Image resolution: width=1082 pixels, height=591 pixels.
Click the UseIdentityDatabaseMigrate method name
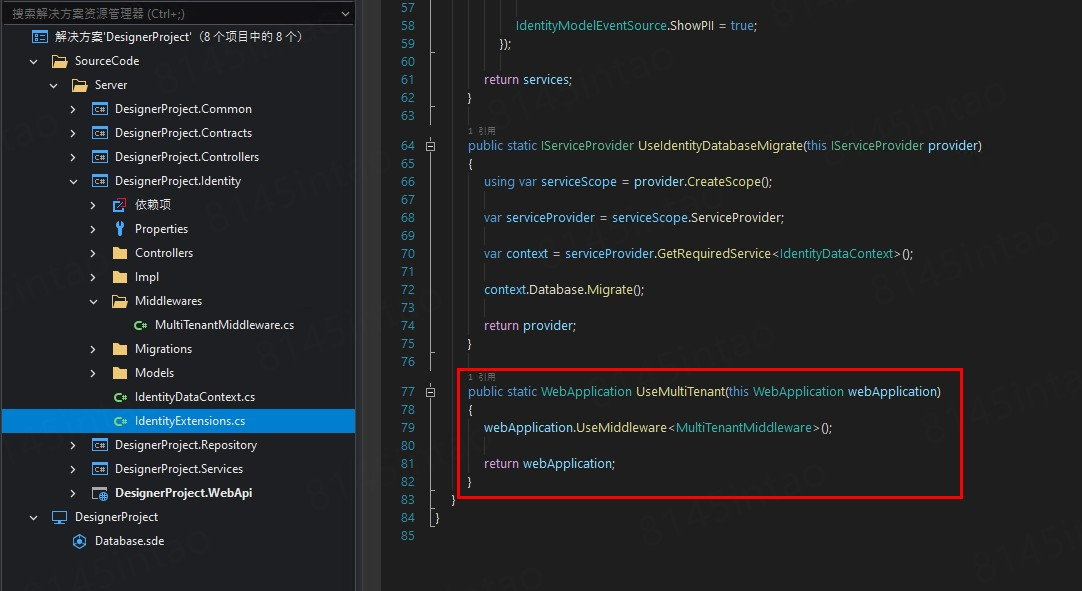pyautogui.click(x=720, y=146)
